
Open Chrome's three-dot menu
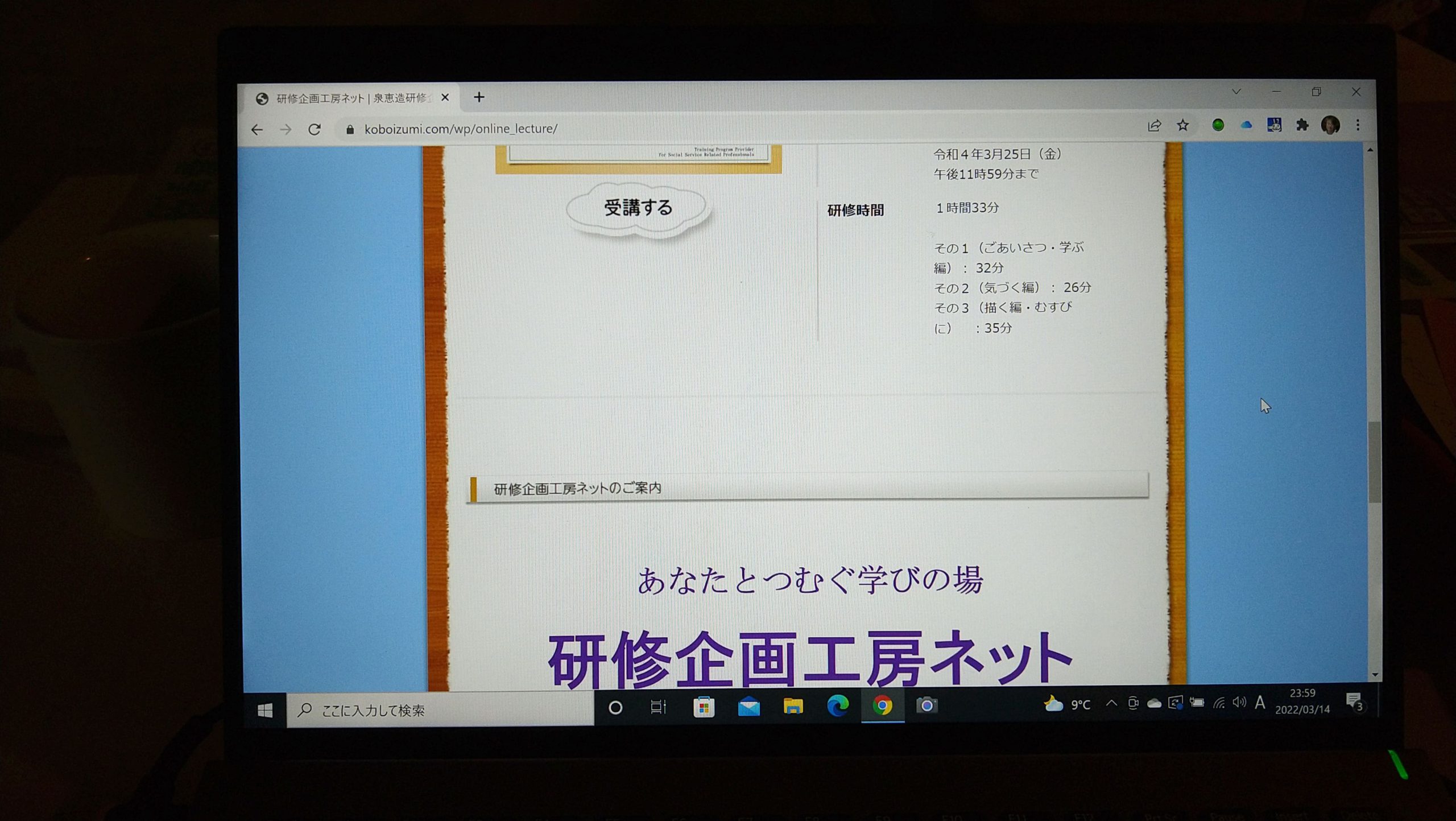click(1358, 125)
